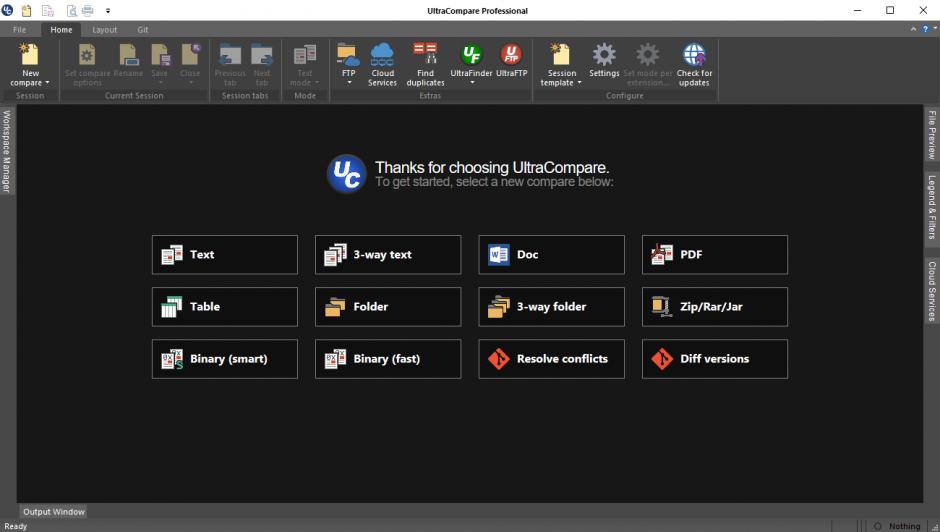Open the Output Window tab
Screen dimensions: 940x532
[x=53, y=512]
